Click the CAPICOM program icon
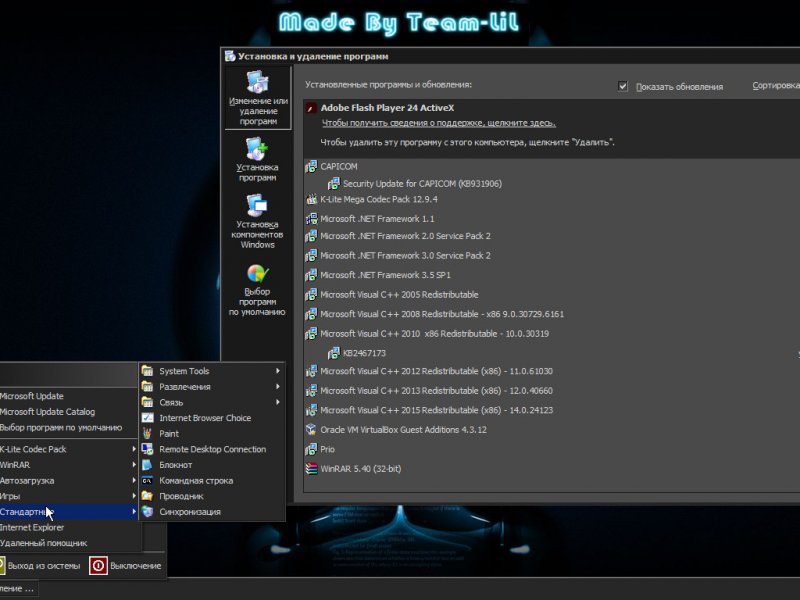This screenshot has width=800, height=600. [311, 167]
